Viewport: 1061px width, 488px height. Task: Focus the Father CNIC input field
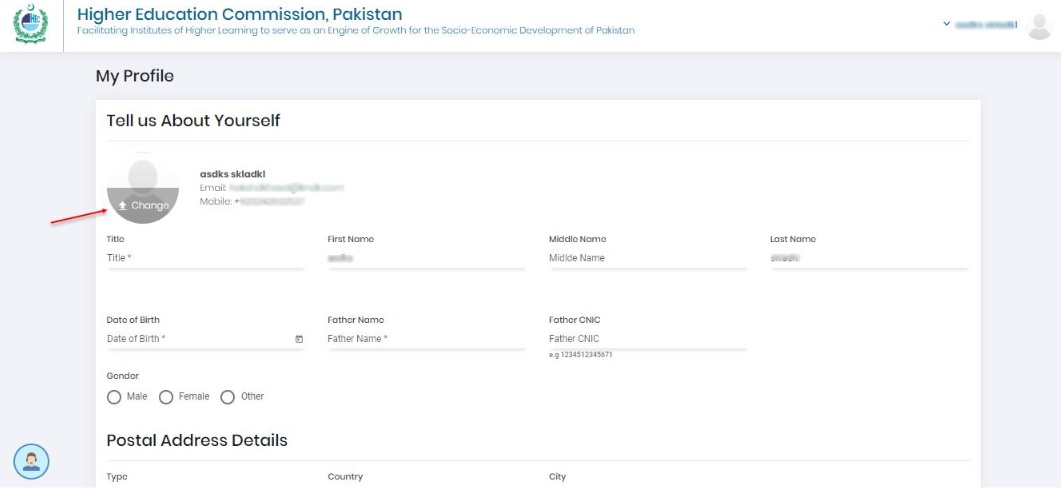(x=647, y=339)
